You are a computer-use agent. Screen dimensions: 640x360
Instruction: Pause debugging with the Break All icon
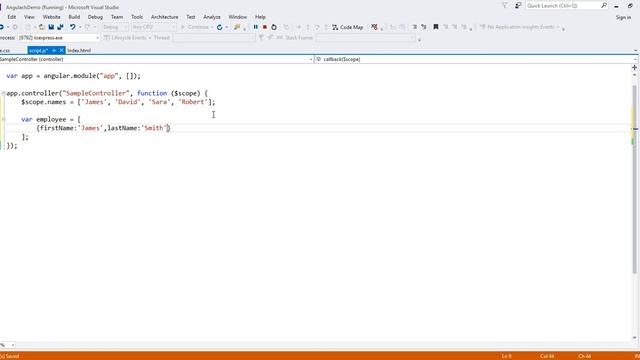coord(256,27)
